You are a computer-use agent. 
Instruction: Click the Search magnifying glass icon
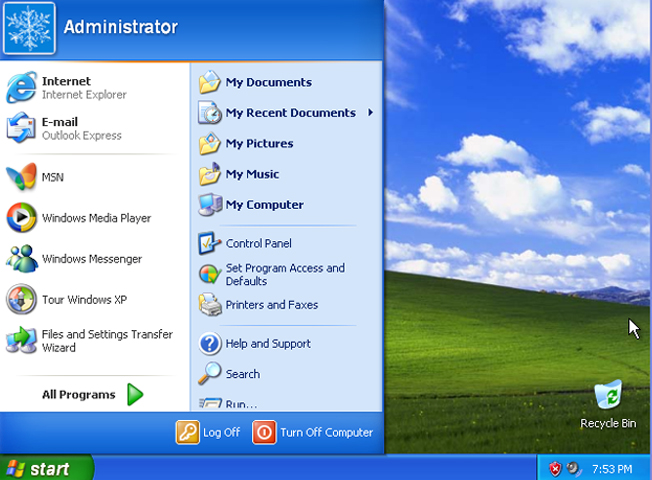click(209, 373)
